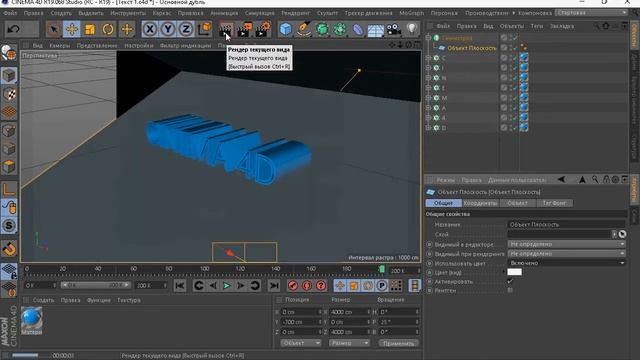
Task: Add a floor environment object
Action: 376,30
